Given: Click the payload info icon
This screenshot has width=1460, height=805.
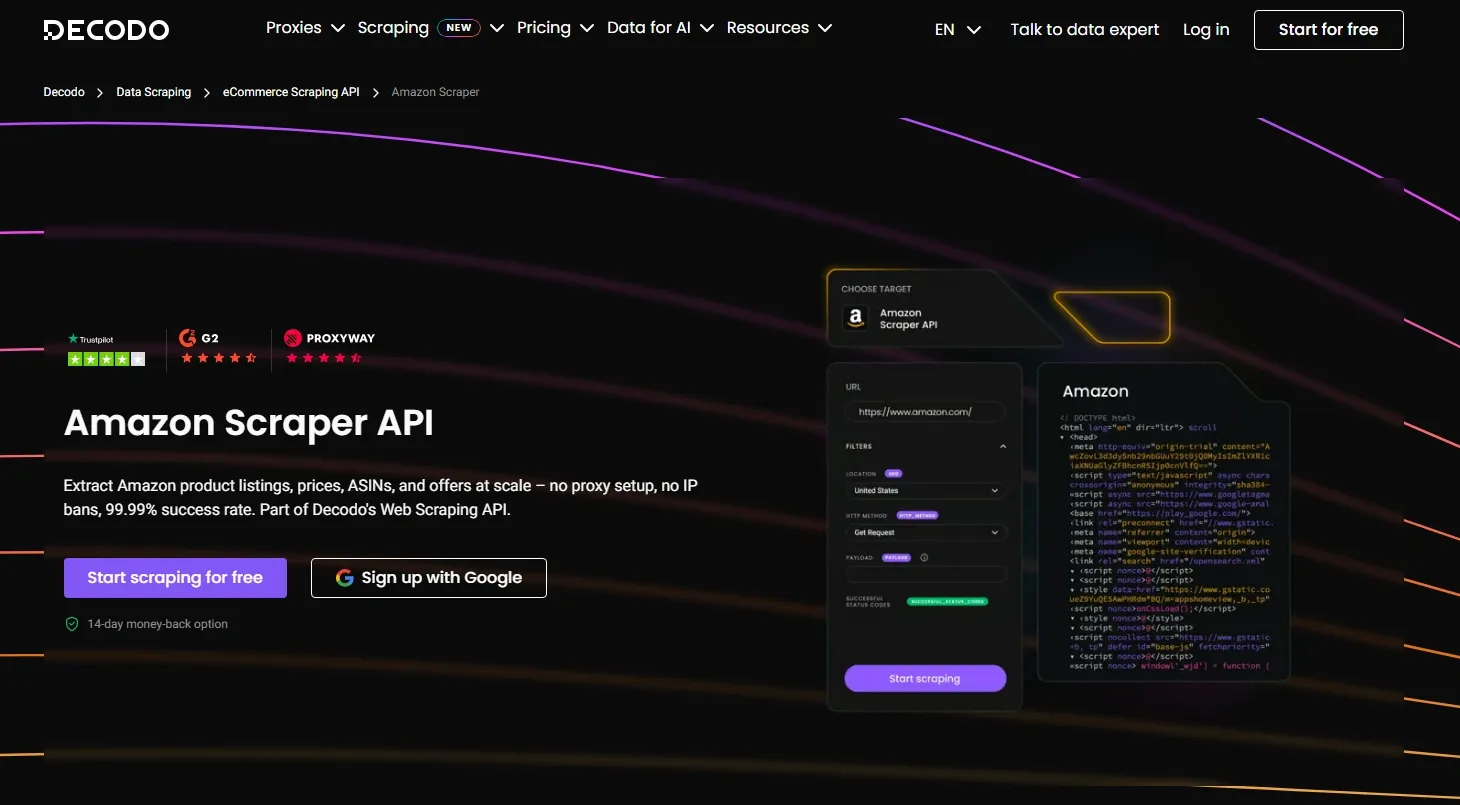Looking at the screenshot, I should point(924,558).
